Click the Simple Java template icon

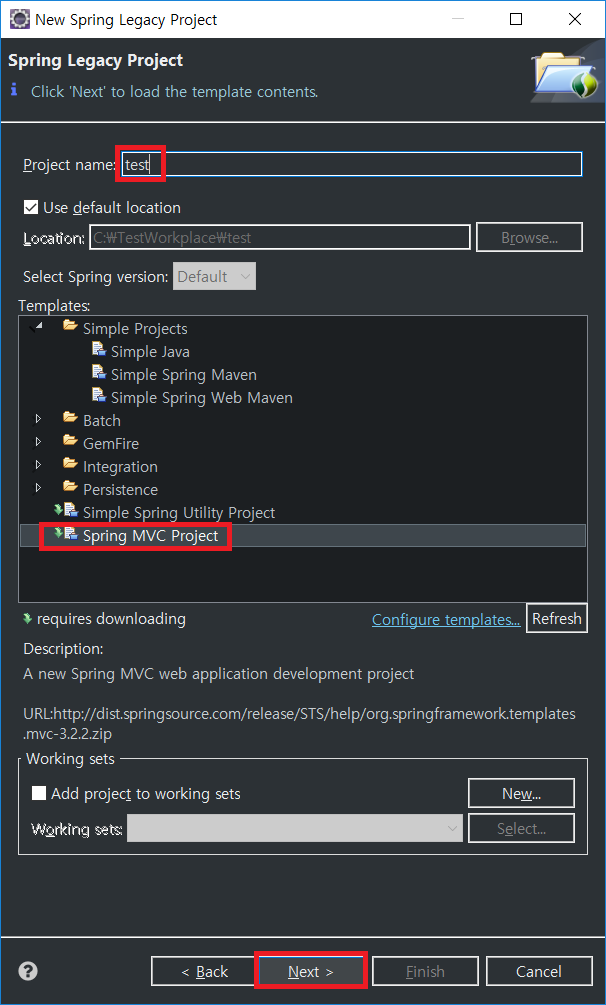(x=98, y=351)
